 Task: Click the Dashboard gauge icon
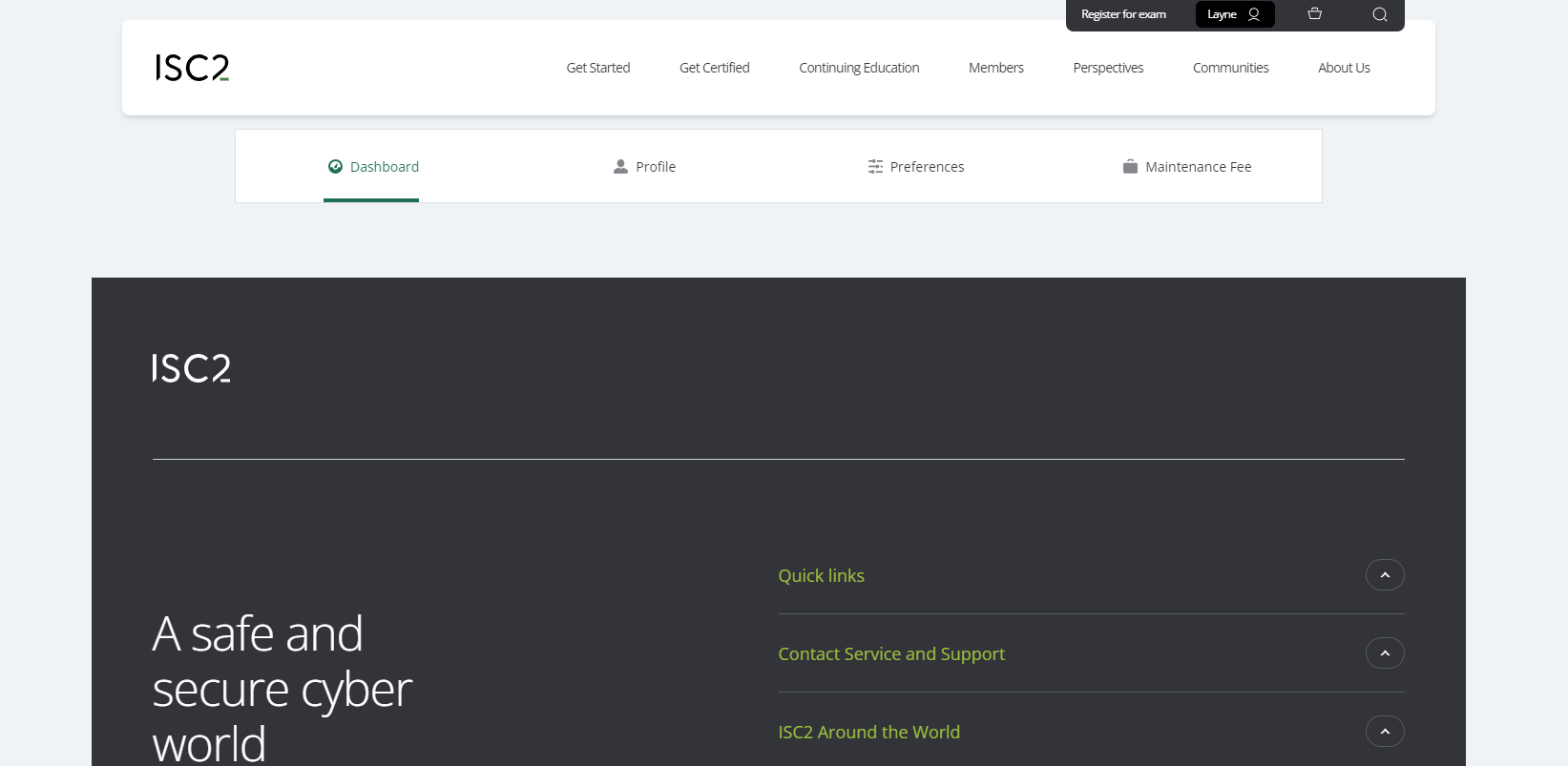point(335,167)
